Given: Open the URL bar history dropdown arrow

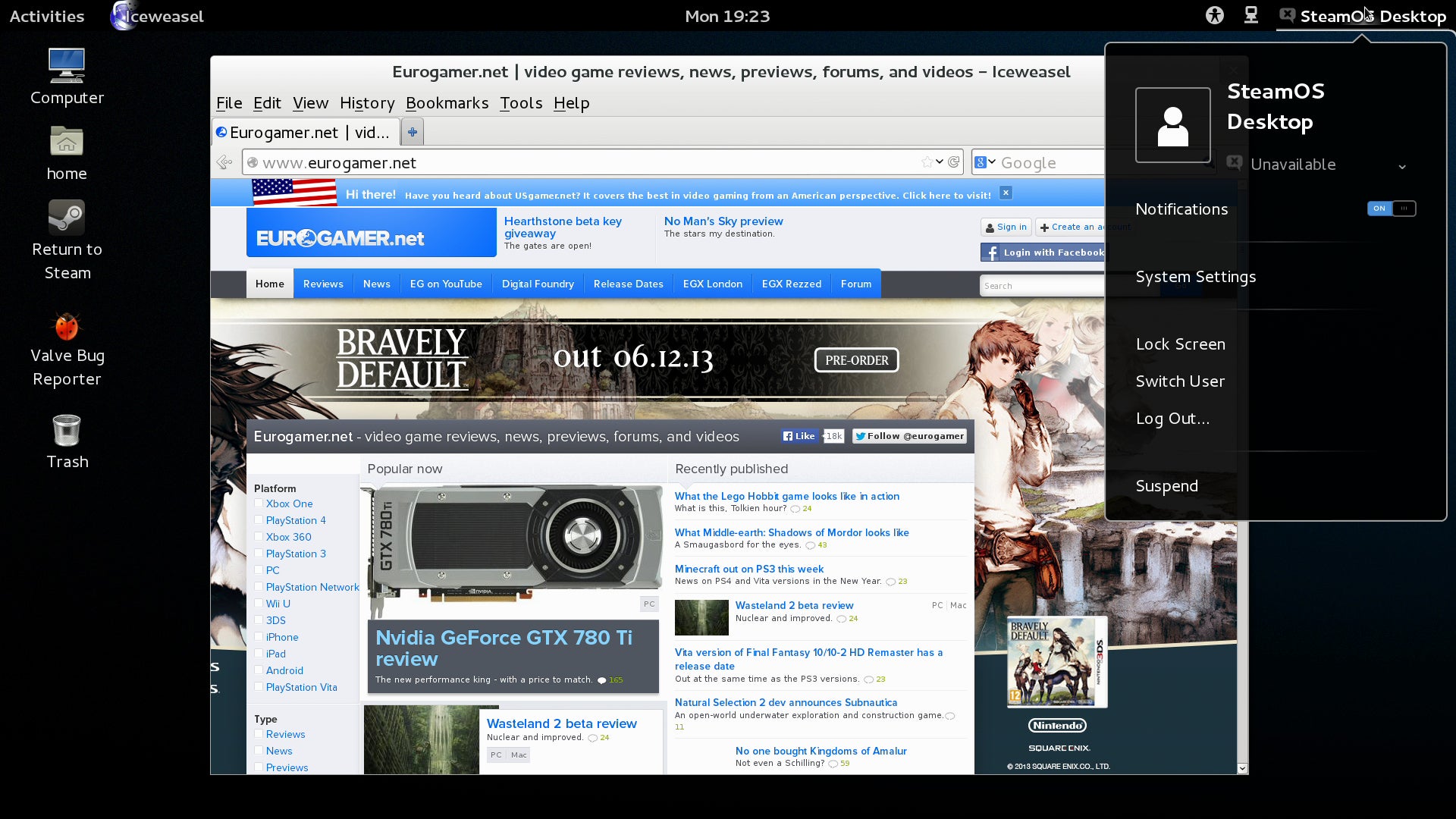Looking at the screenshot, I should click(x=940, y=162).
